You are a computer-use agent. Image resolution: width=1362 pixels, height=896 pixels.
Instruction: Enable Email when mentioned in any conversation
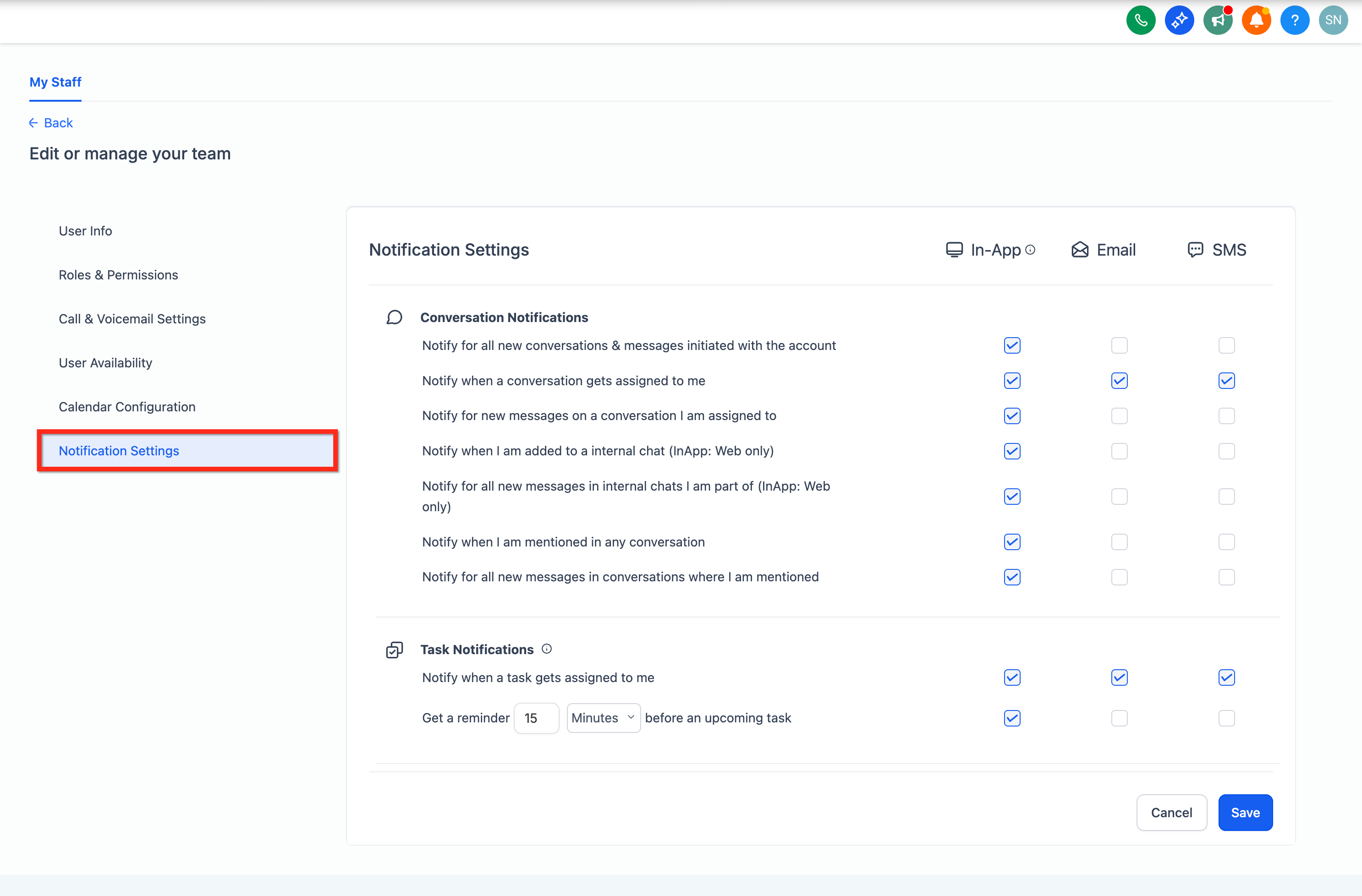tap(1119, 542)
